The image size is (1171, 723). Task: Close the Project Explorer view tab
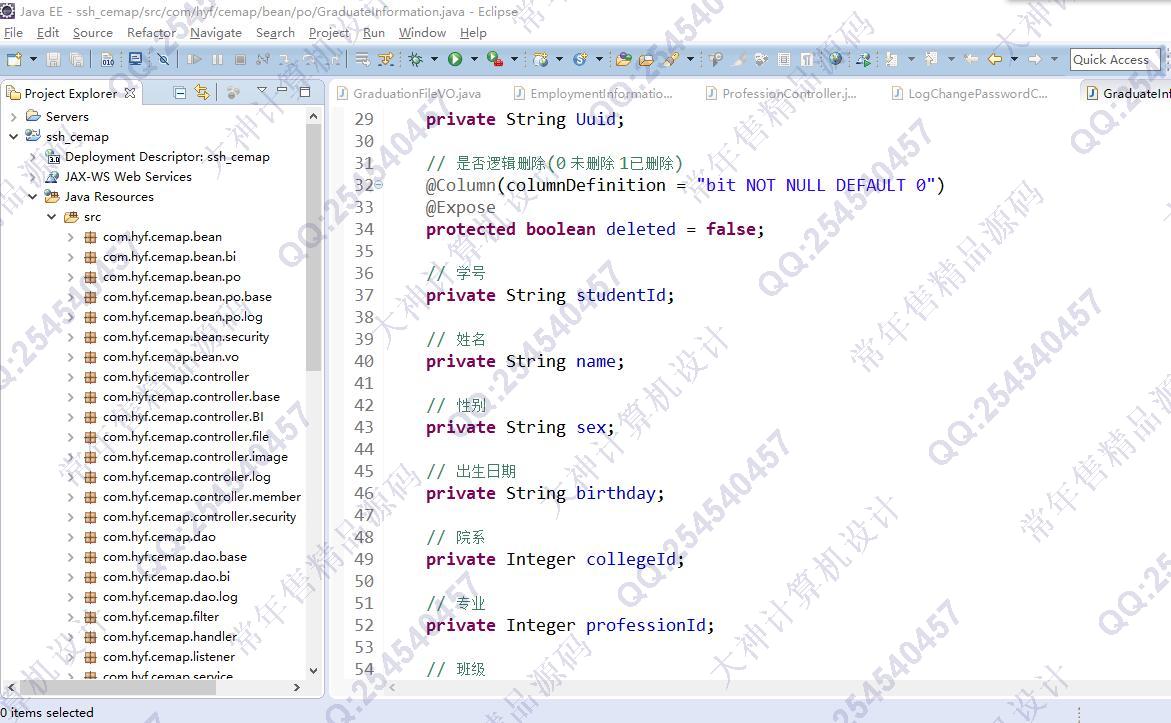point(130,93)
